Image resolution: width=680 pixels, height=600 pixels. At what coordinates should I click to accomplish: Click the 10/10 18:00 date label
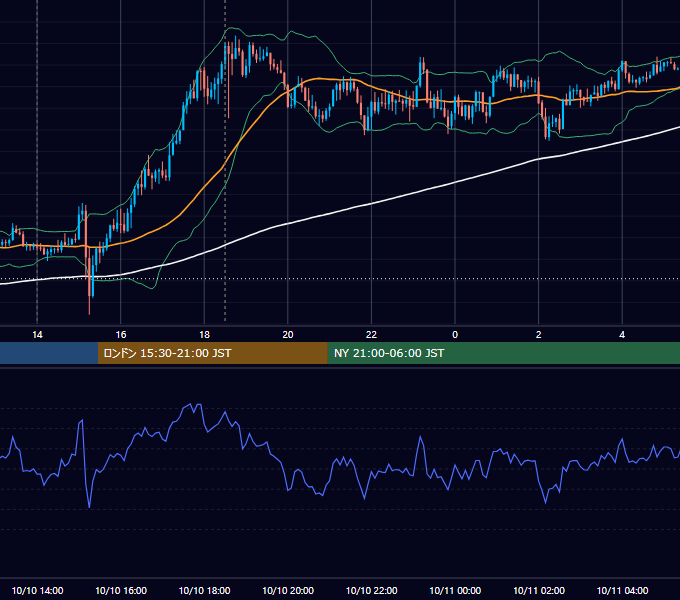(204, 590)
